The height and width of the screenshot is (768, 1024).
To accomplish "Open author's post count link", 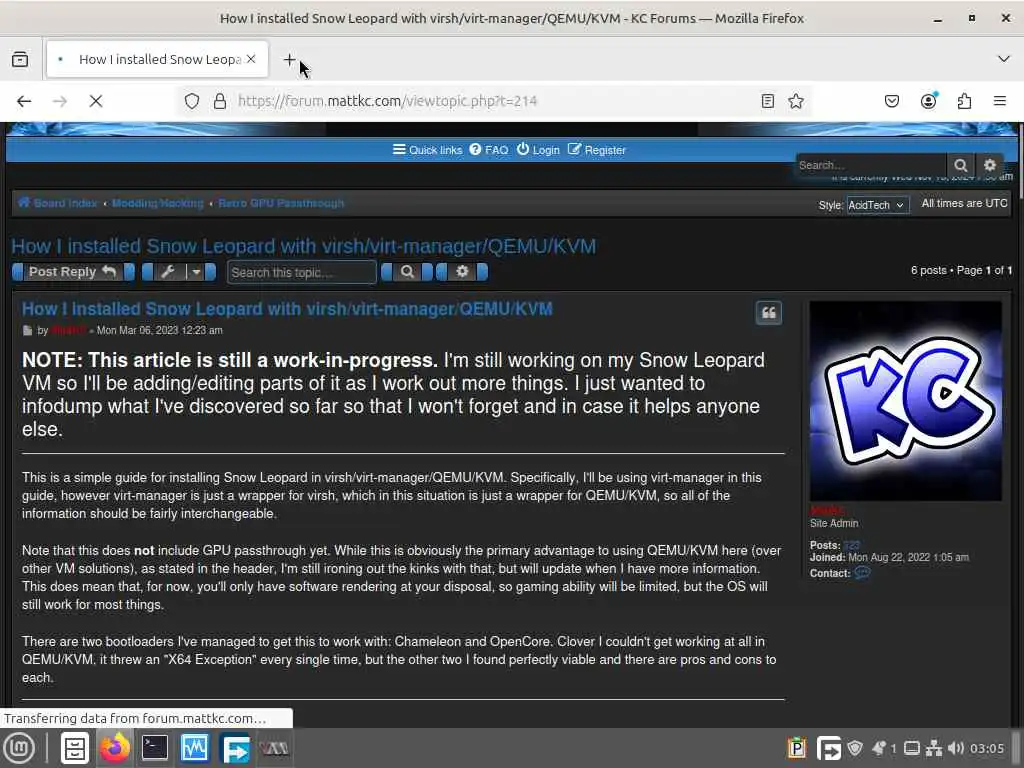I will coord(851,545).
